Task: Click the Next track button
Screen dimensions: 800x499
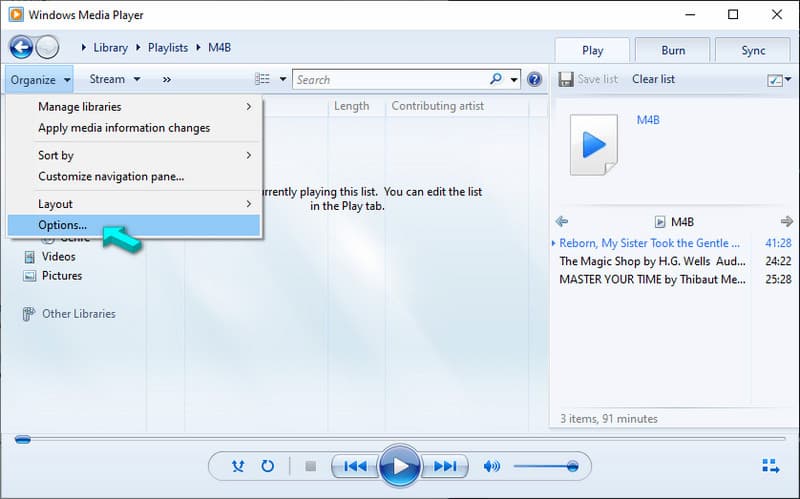Action: click(444, 466)
